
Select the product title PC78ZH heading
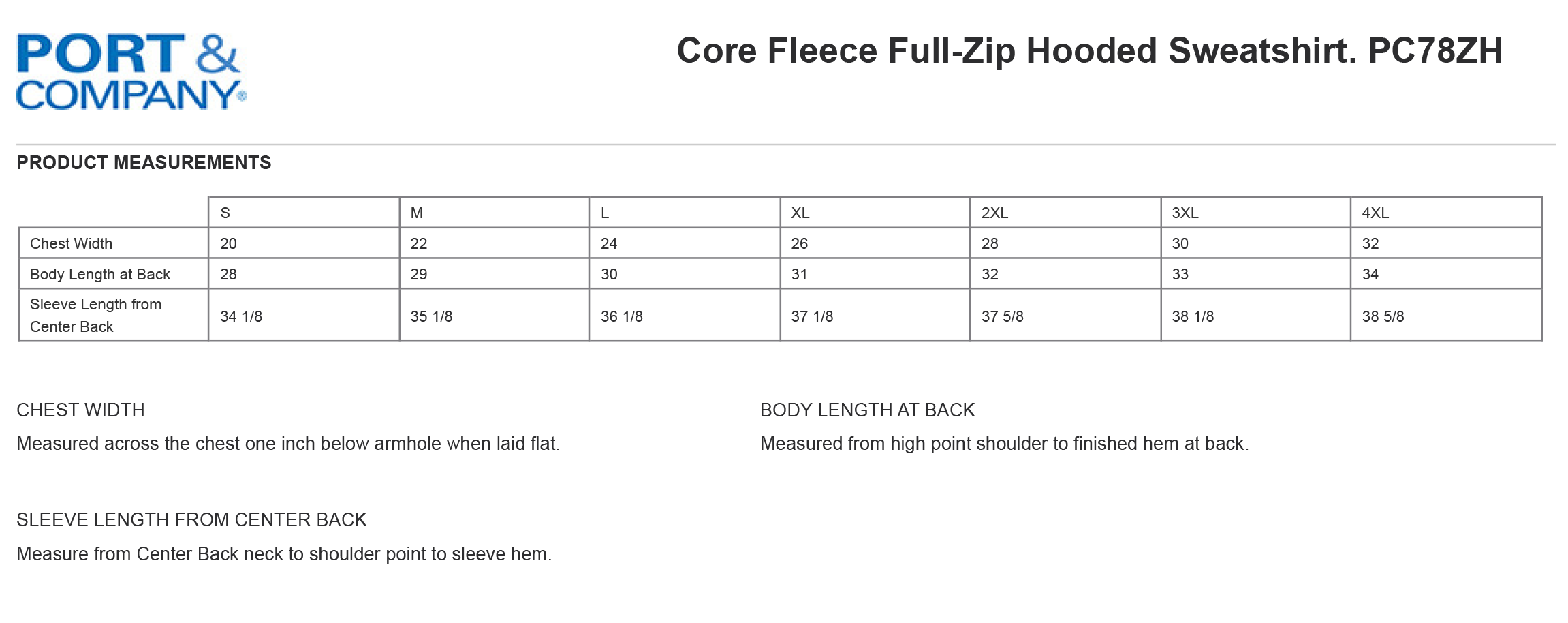point(1089,51)
